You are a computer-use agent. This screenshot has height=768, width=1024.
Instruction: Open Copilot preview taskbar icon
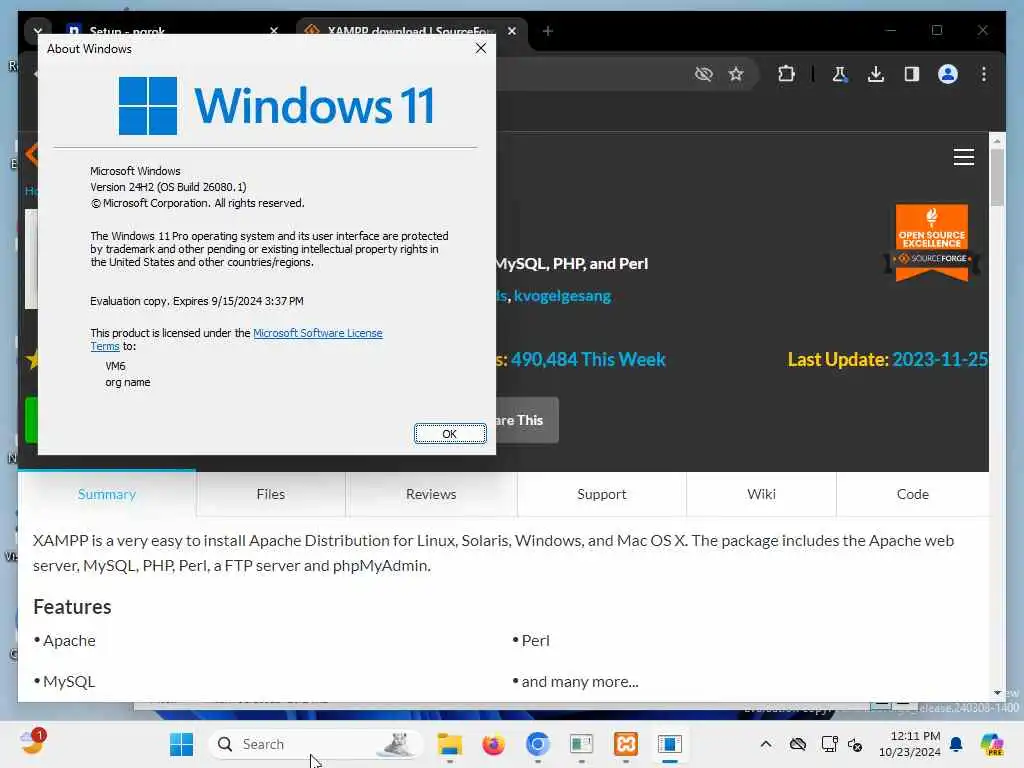click(992, 744)
